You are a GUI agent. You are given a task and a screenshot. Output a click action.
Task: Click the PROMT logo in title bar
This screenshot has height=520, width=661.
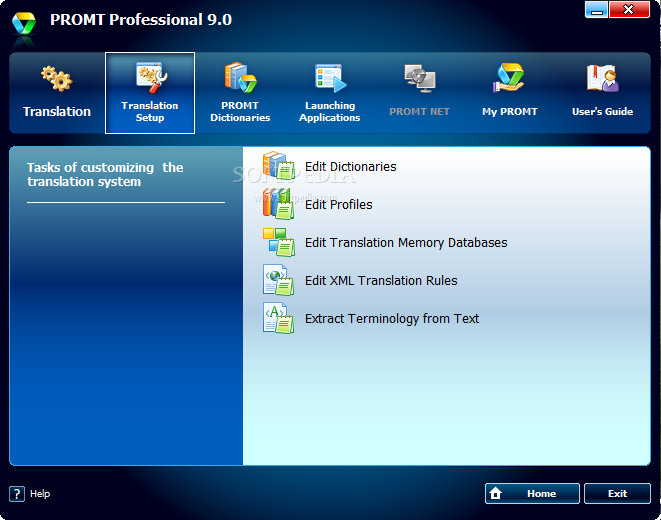24,24
